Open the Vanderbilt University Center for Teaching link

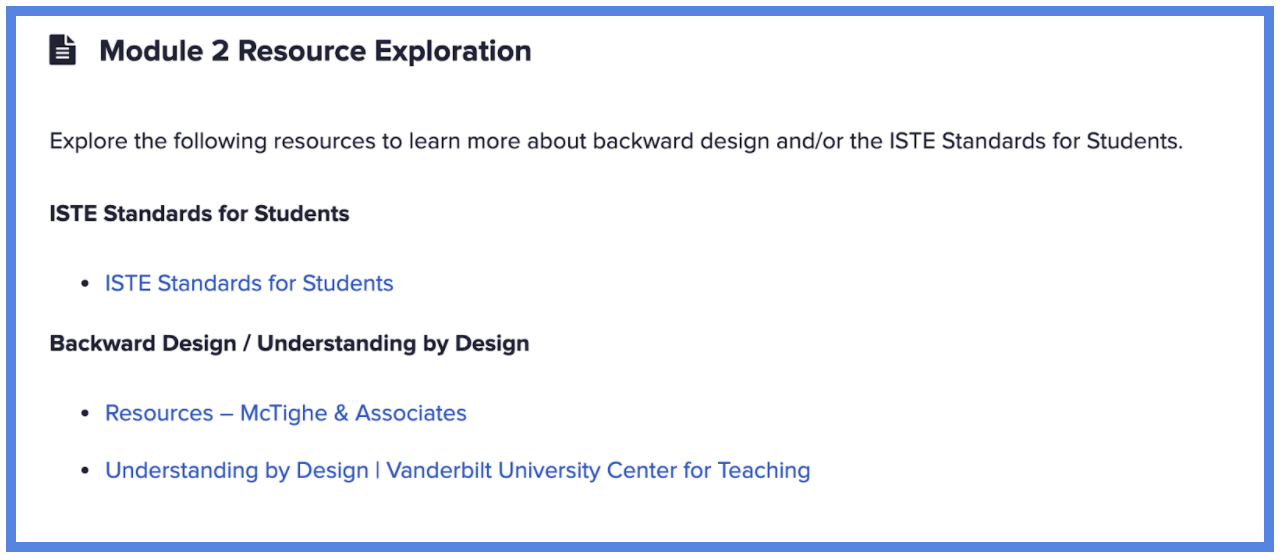click(458, 470)
